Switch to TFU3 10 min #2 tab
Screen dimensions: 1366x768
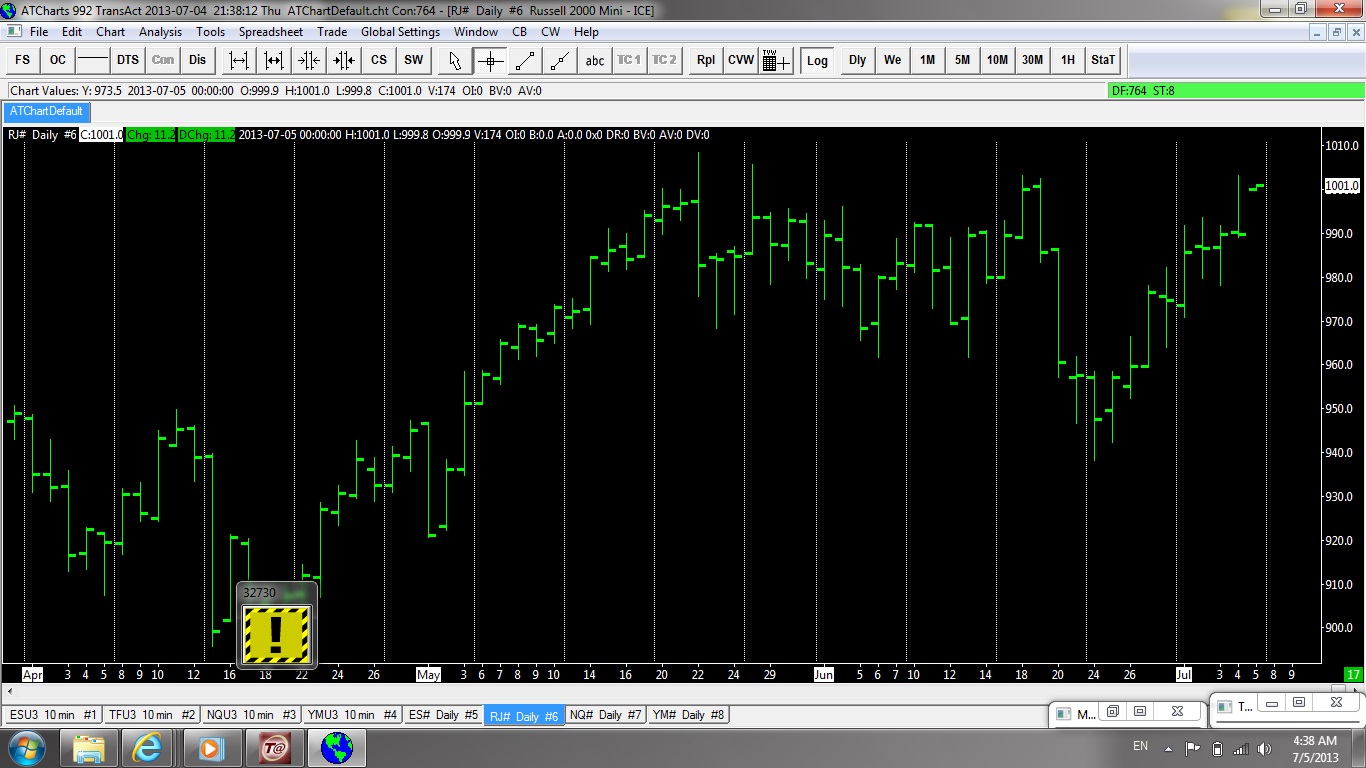point(152,715)
